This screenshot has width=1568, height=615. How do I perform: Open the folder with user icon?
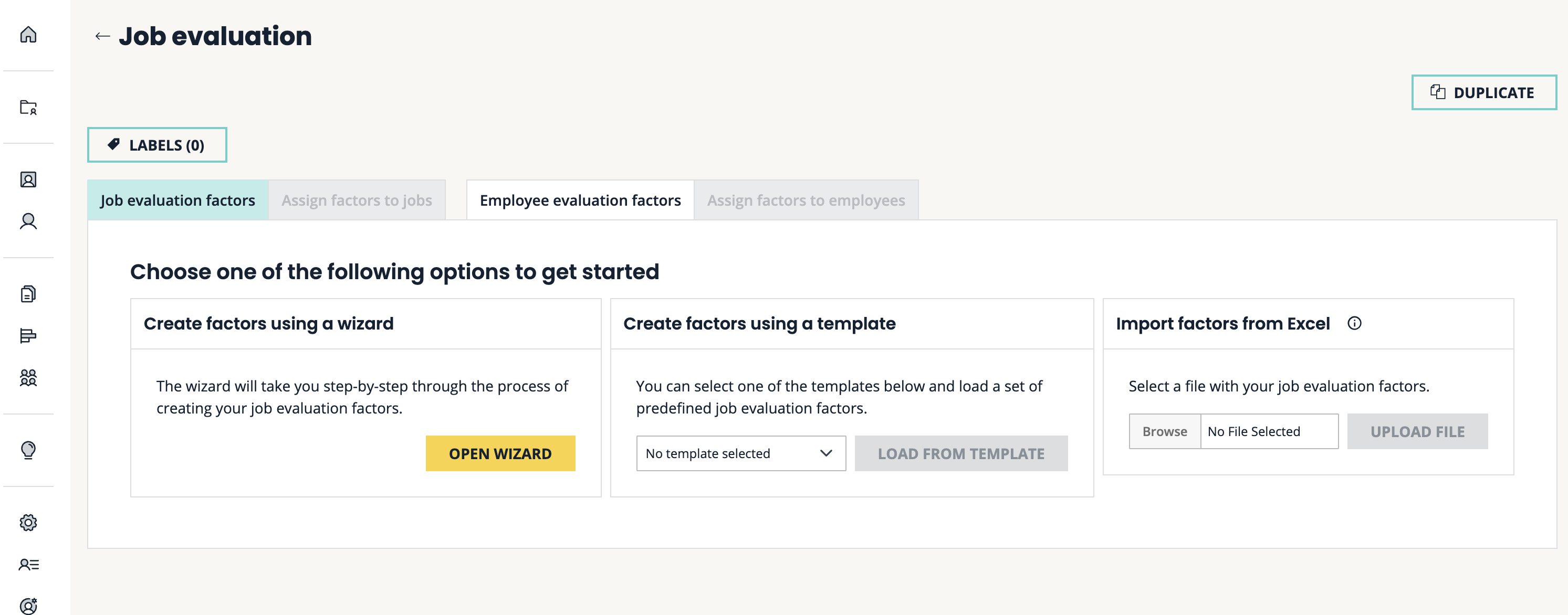28,108
